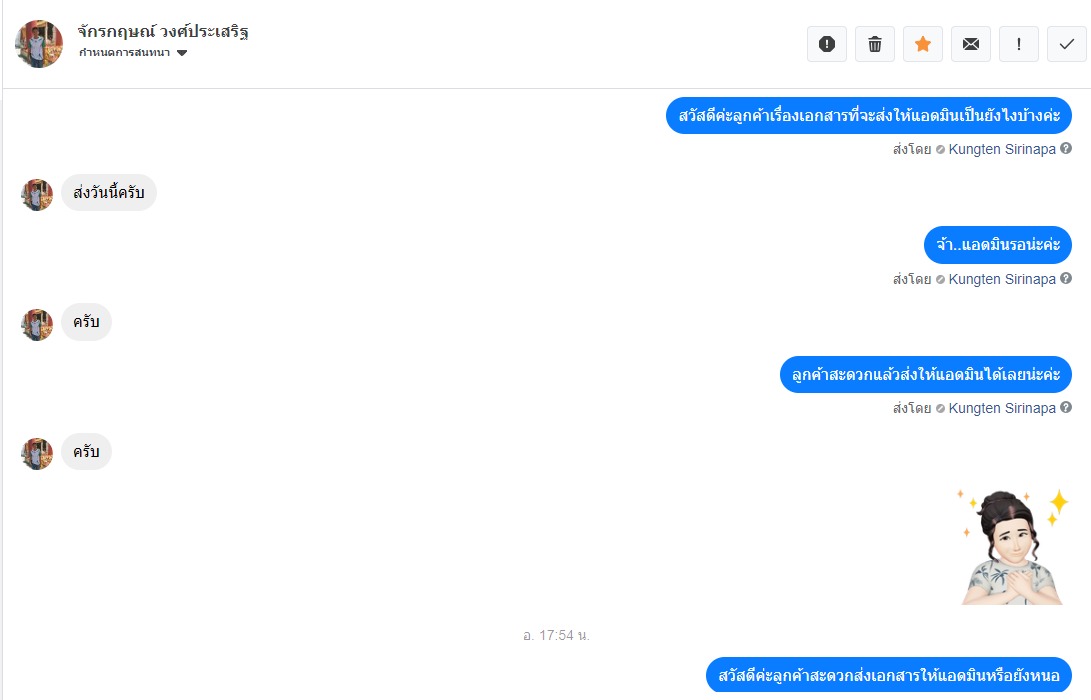This screenshot has height=700, width=1091.
Task: Open จักรกฤษณ์ วงศ์ประเสริฐ profile name
Action: tap(163, 31)
